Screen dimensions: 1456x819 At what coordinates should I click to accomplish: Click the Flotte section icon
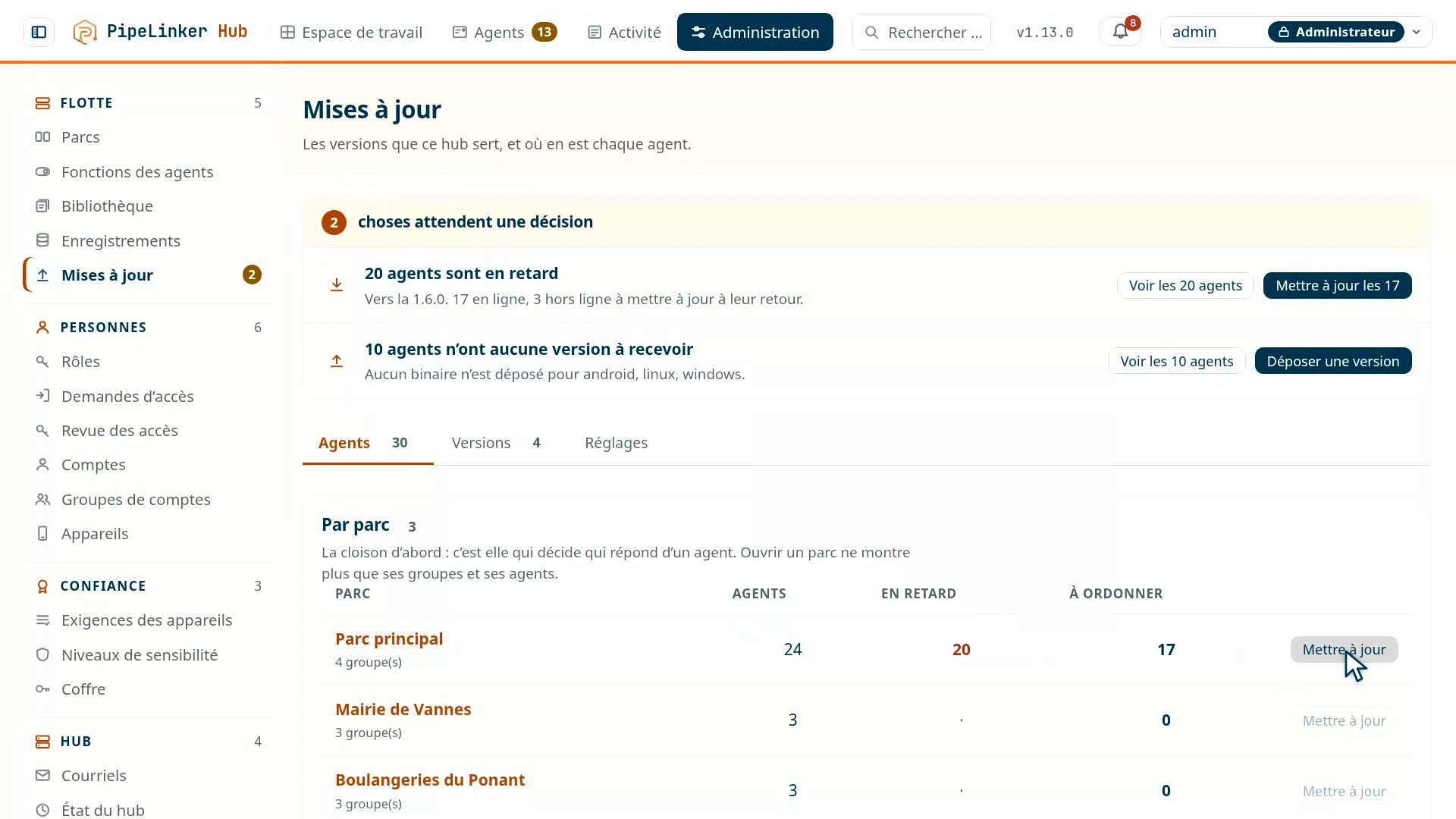[42, 103]
